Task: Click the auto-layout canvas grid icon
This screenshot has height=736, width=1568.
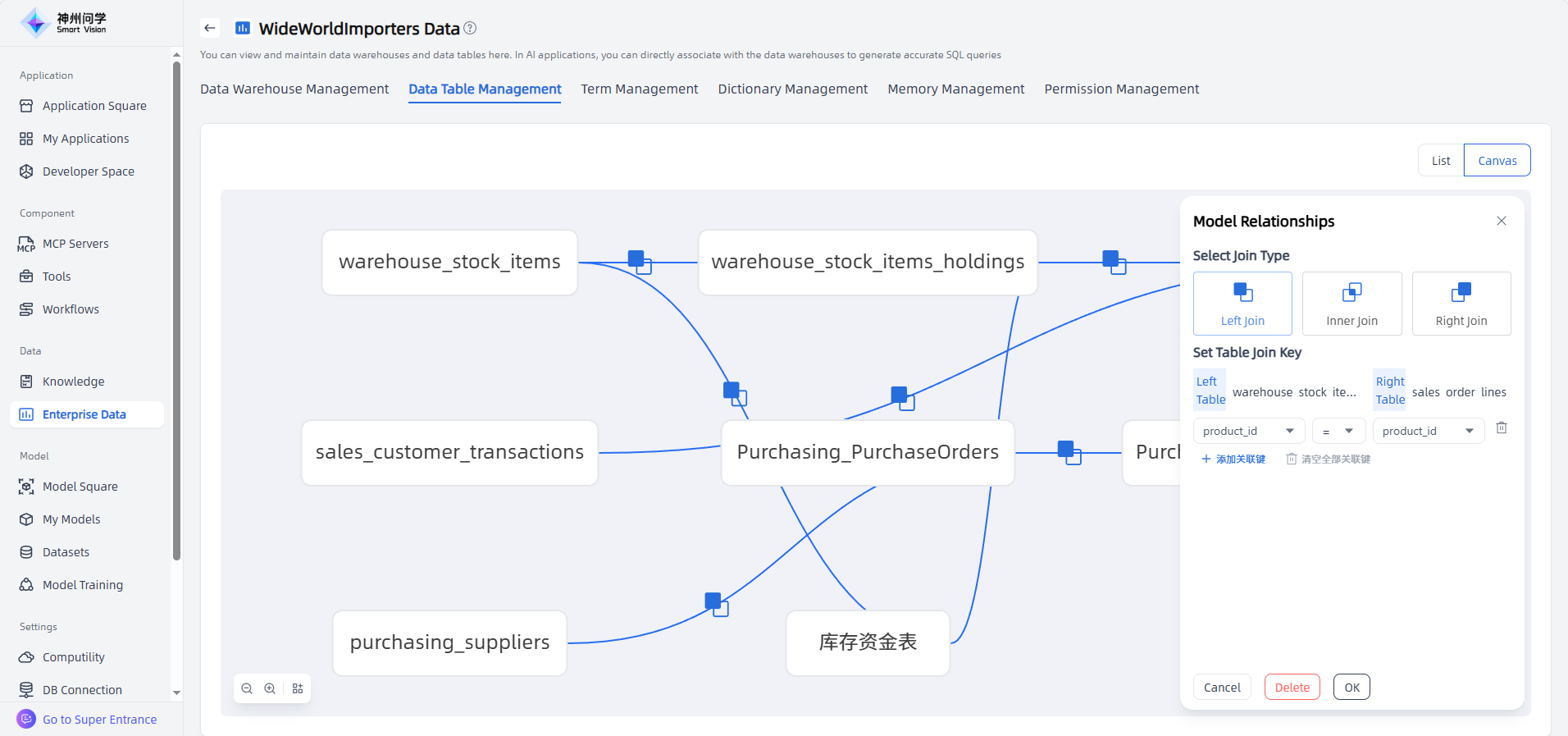Action: click(x=298, y=688)
